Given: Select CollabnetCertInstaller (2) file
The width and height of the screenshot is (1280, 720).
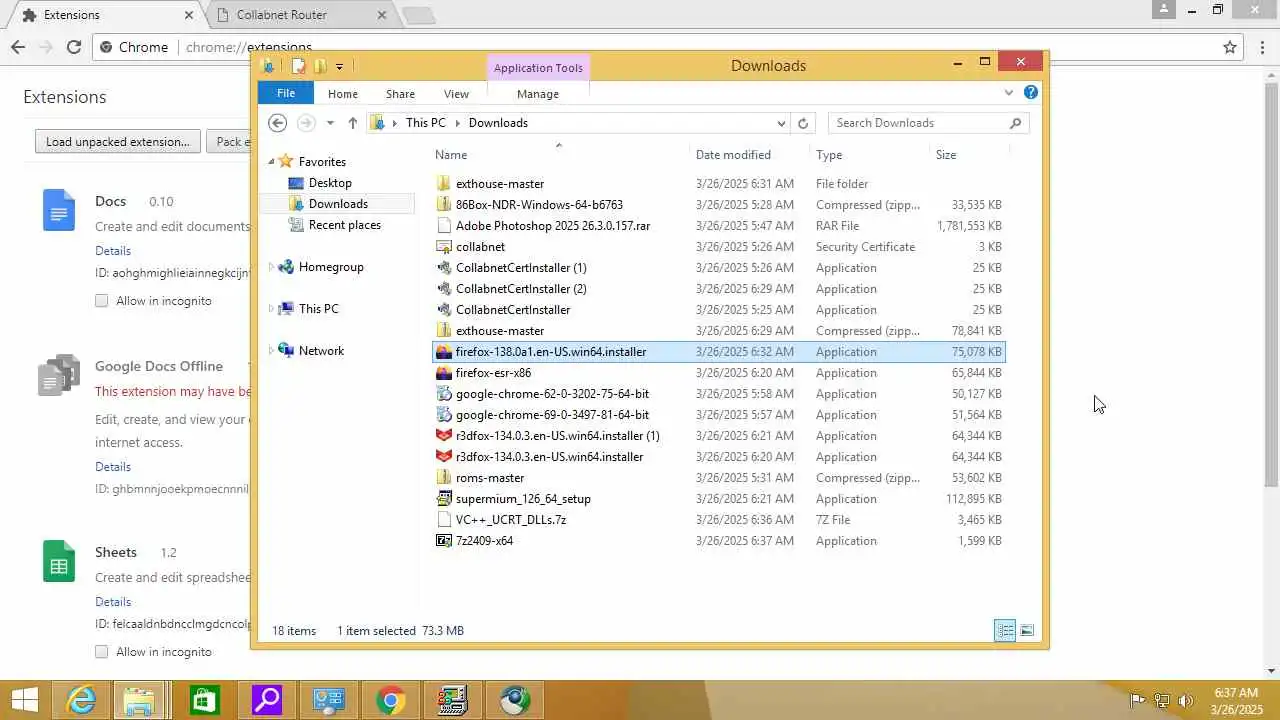Looking at the screenshot, I should pyautogui.click(x=521, y=289).
